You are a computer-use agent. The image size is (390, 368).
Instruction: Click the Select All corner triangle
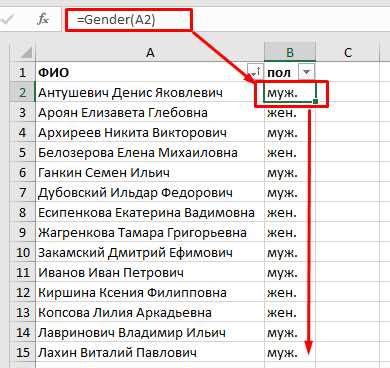[26, 52]
